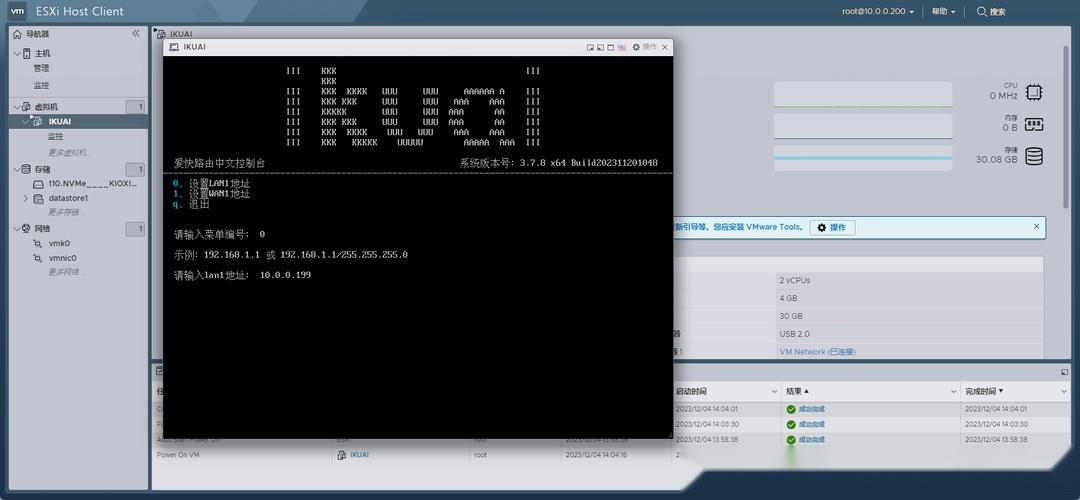Click the keyboard layout flag icon

[622, 48]
